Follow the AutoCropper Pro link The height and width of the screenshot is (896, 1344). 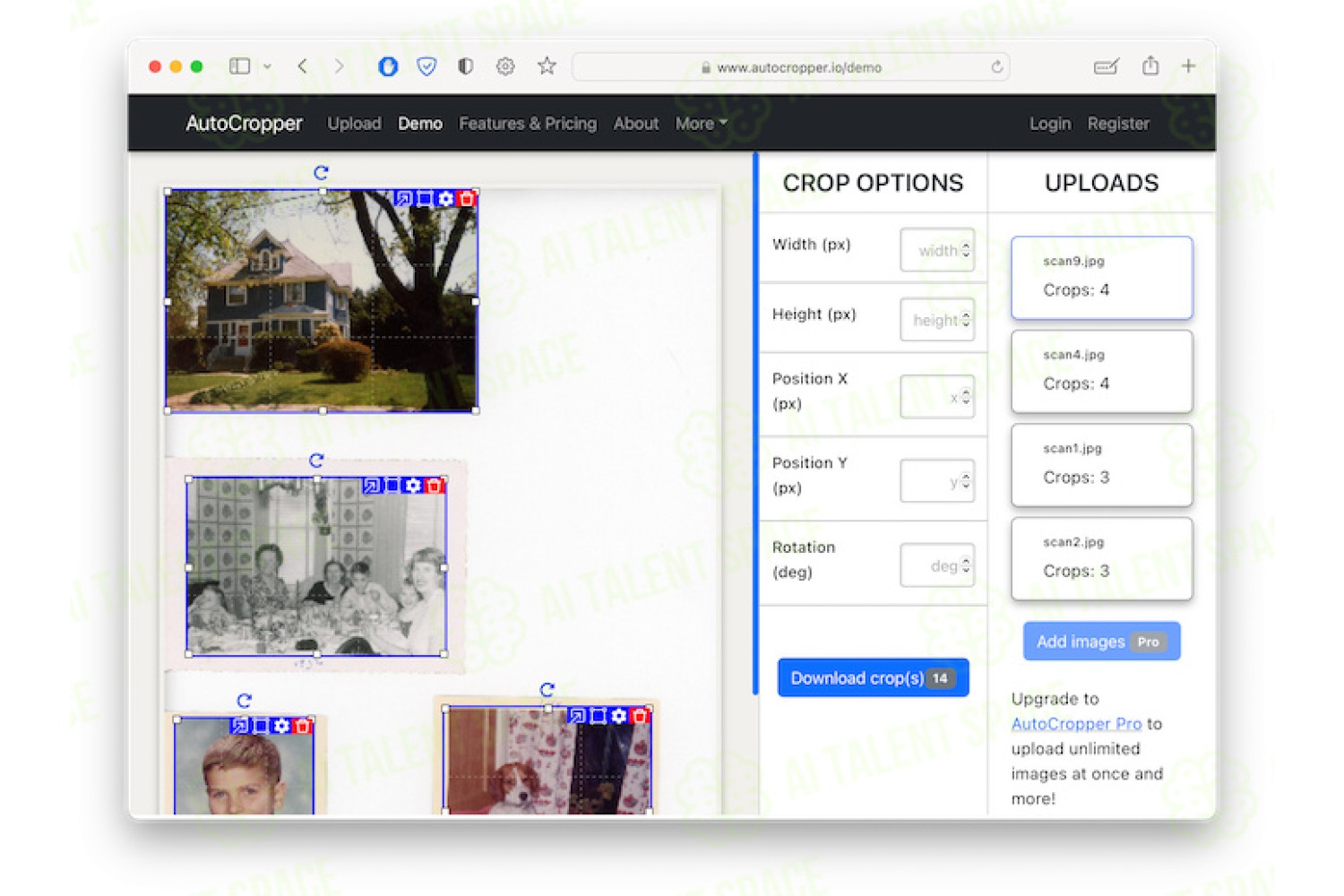(x=1076, y=724)
